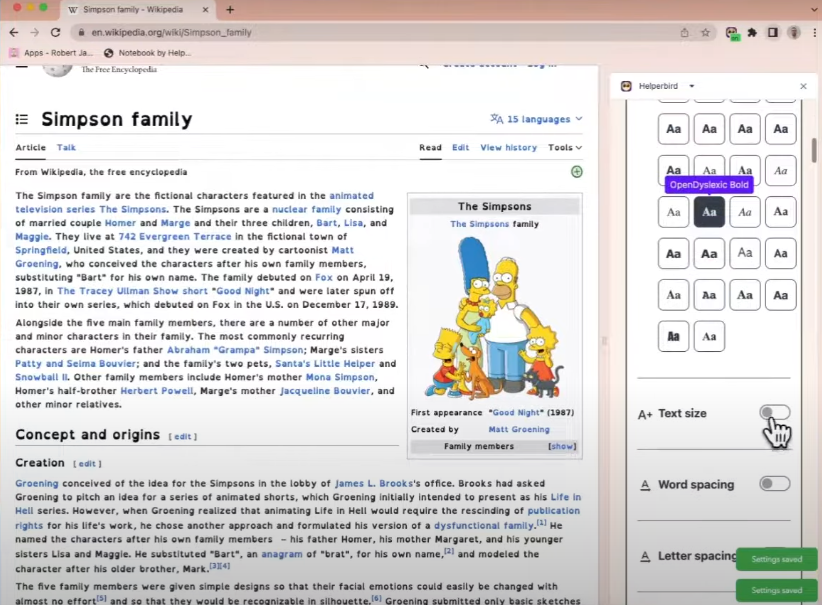Click the Helperbird panel scrollbar thumb
Image resolution: width=822 pixels, height=605 pixels.
[814, 150]
